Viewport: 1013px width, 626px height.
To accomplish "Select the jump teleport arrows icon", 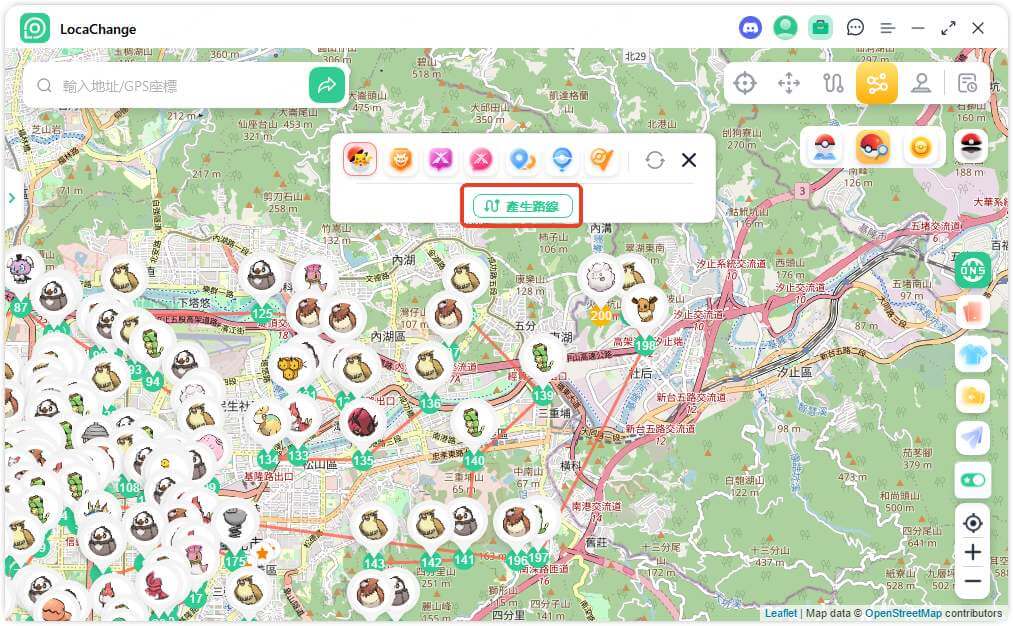I will tap(789, 83).
